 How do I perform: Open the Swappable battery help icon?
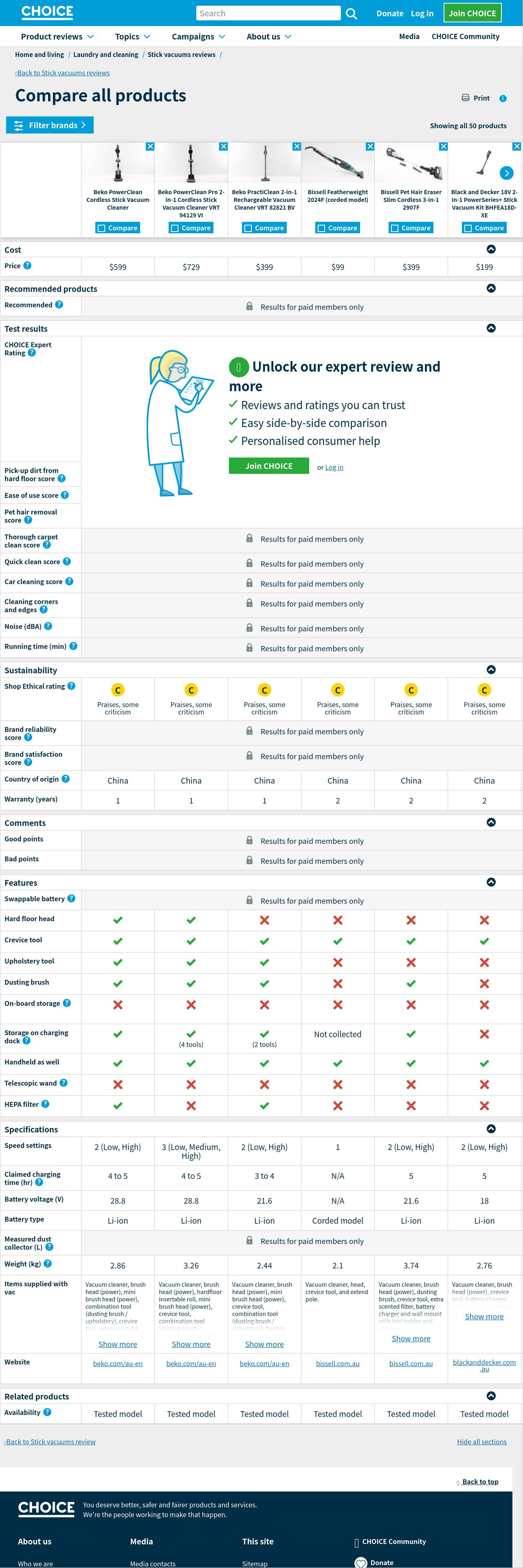point(71,898)
